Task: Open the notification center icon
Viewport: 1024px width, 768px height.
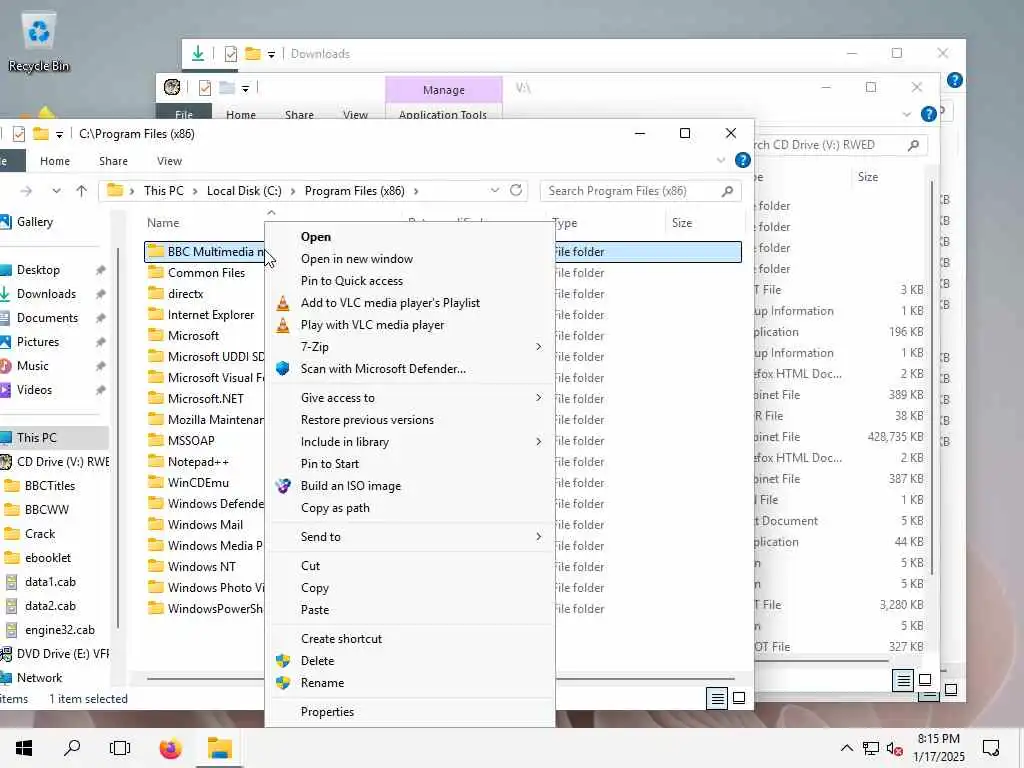Action: coord(991,748)
